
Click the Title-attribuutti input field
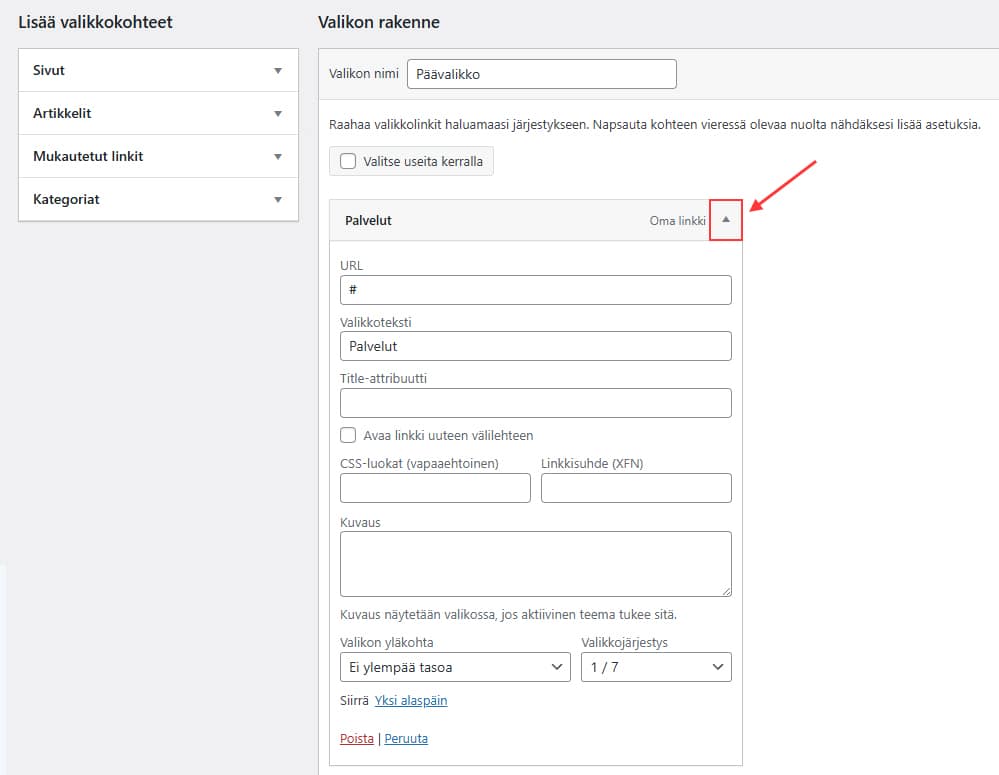click(535, 403)
